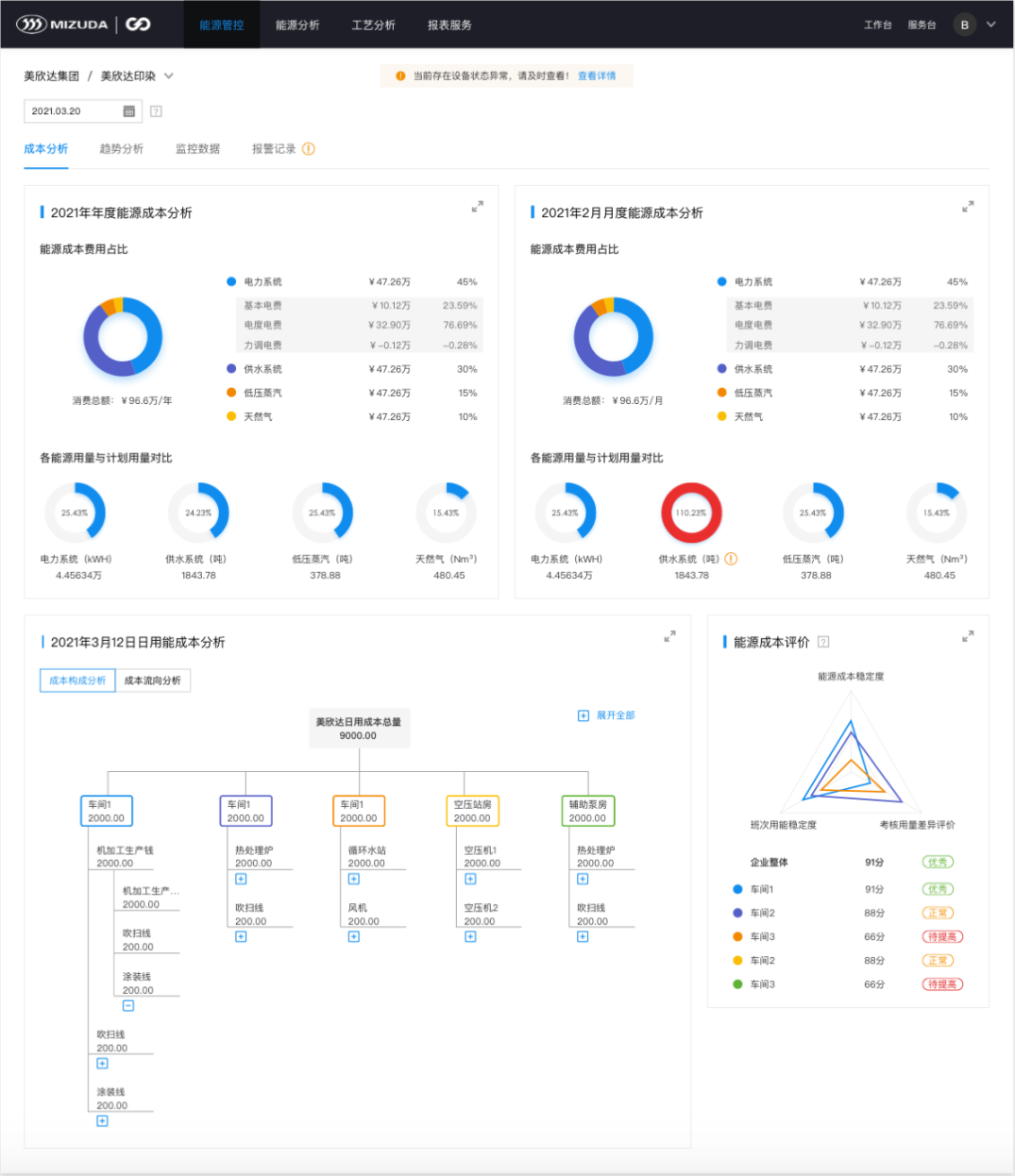Select the 辅助泵房 2000.00 tree node

[587, 811]
